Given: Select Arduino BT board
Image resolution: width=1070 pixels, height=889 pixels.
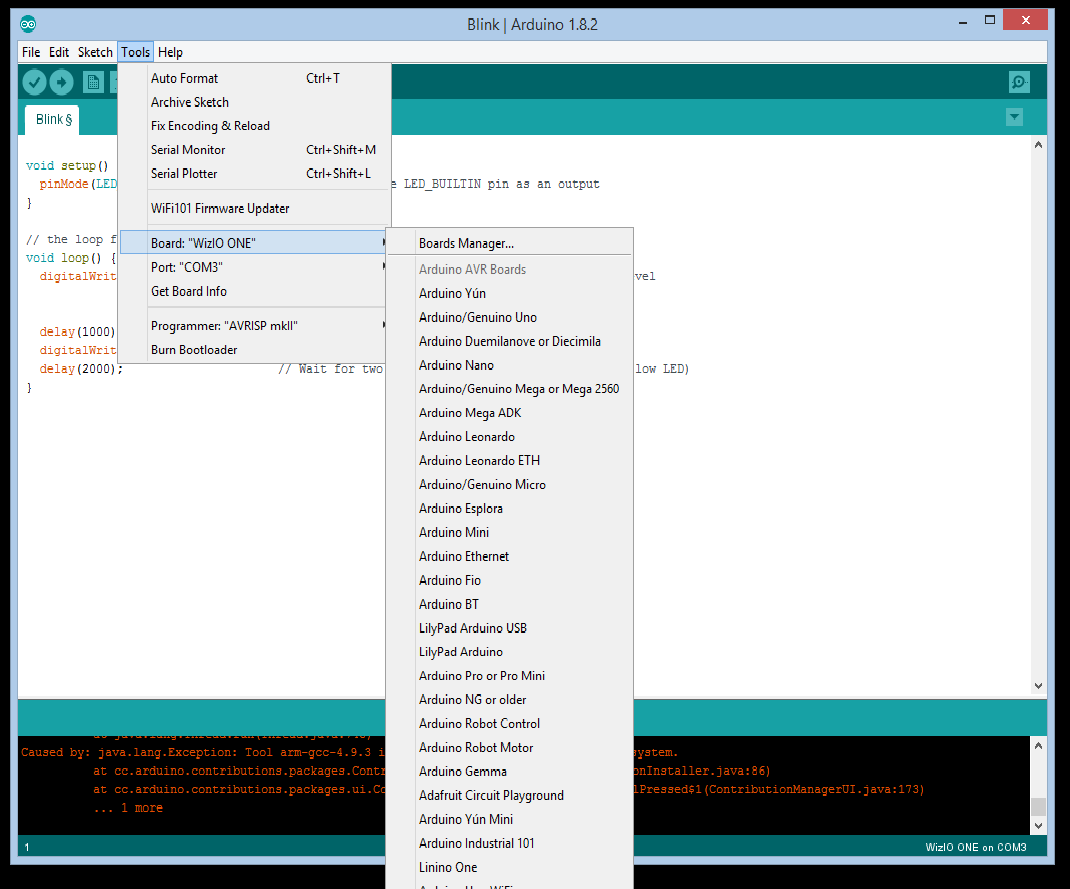Looking at the screenshot, I should coord(509,604).
